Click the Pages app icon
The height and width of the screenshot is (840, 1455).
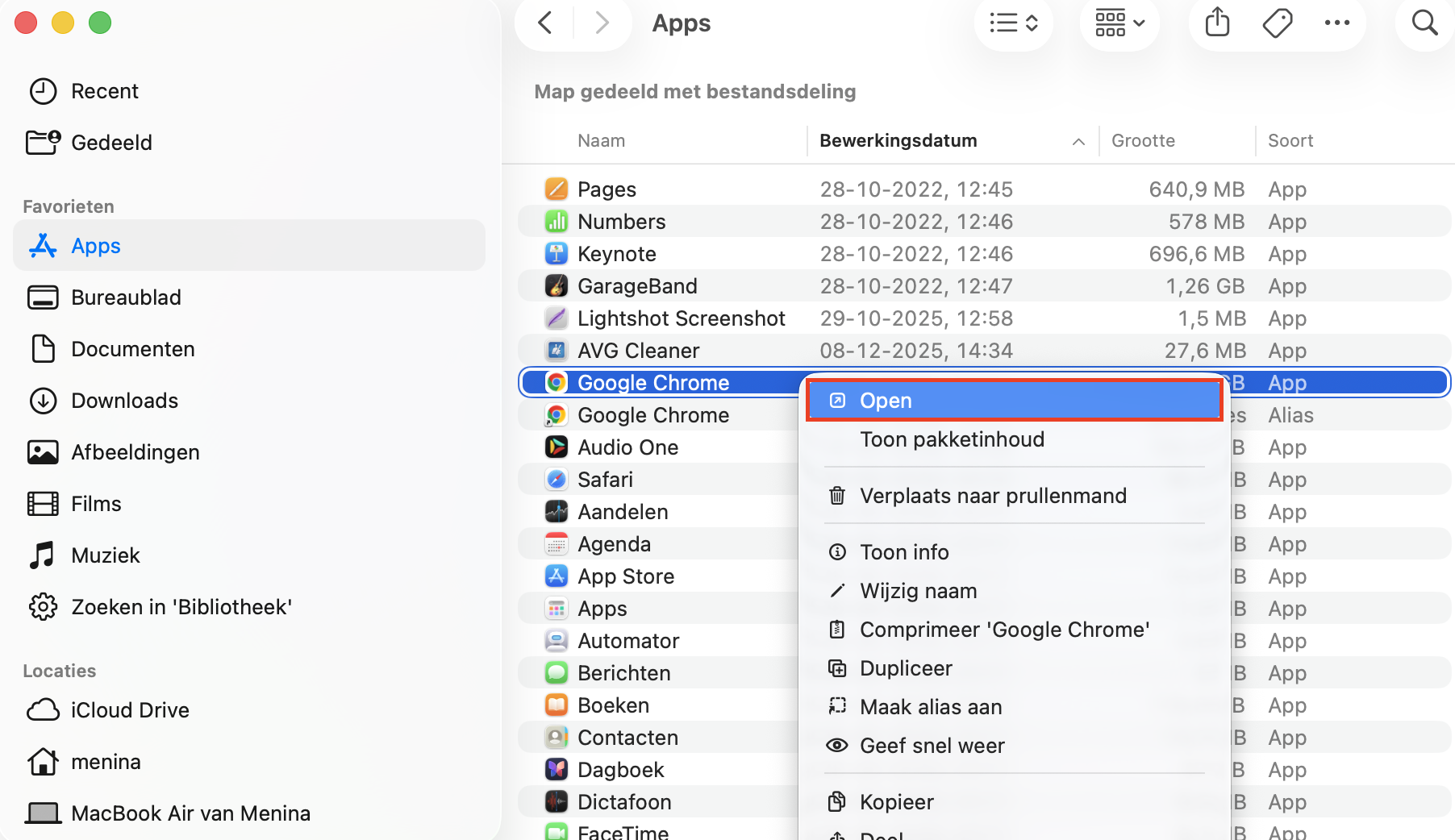pos(557,189)
